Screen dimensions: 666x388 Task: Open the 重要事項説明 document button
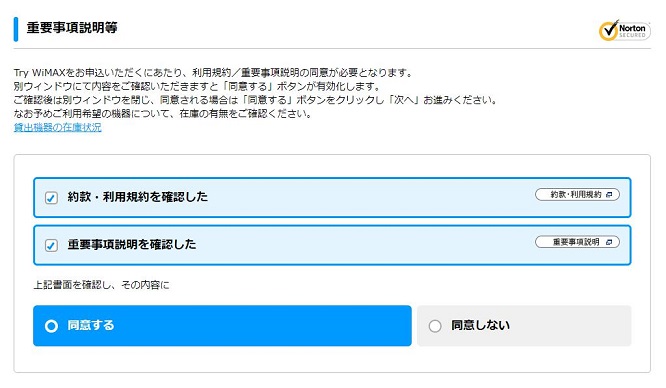[x=577, y=242]
